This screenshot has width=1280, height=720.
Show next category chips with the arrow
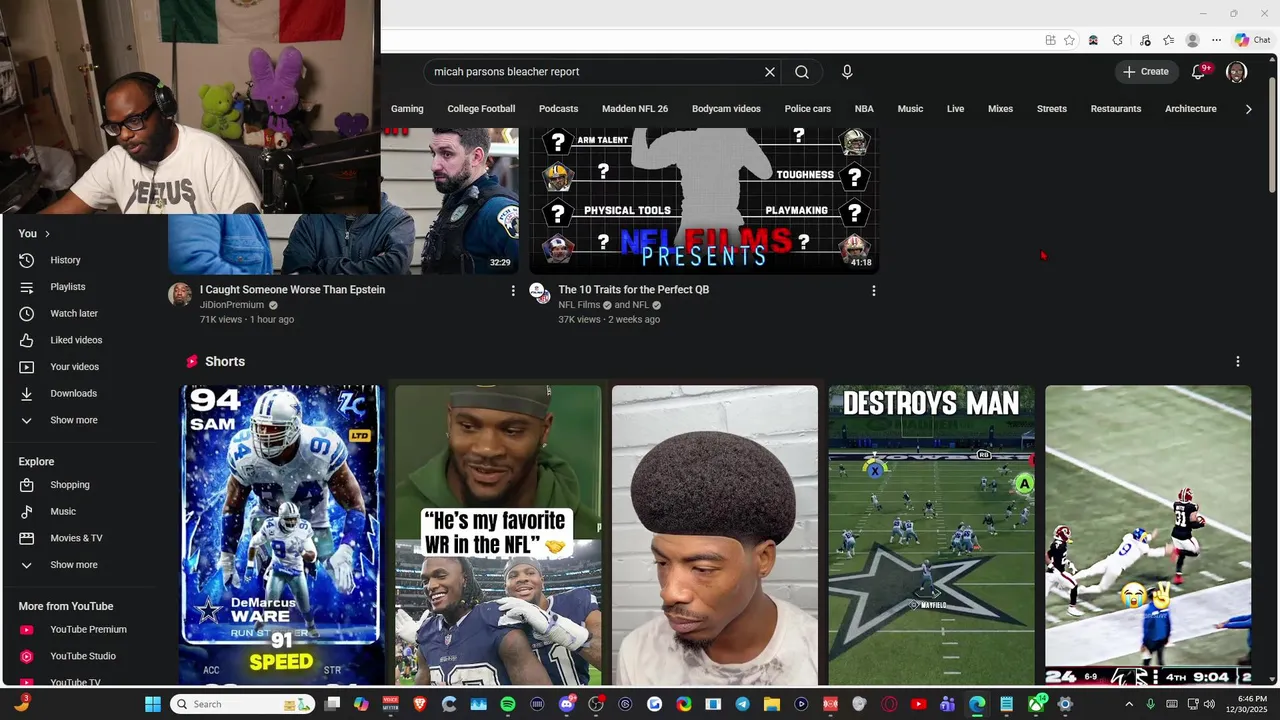[1248, 109]
